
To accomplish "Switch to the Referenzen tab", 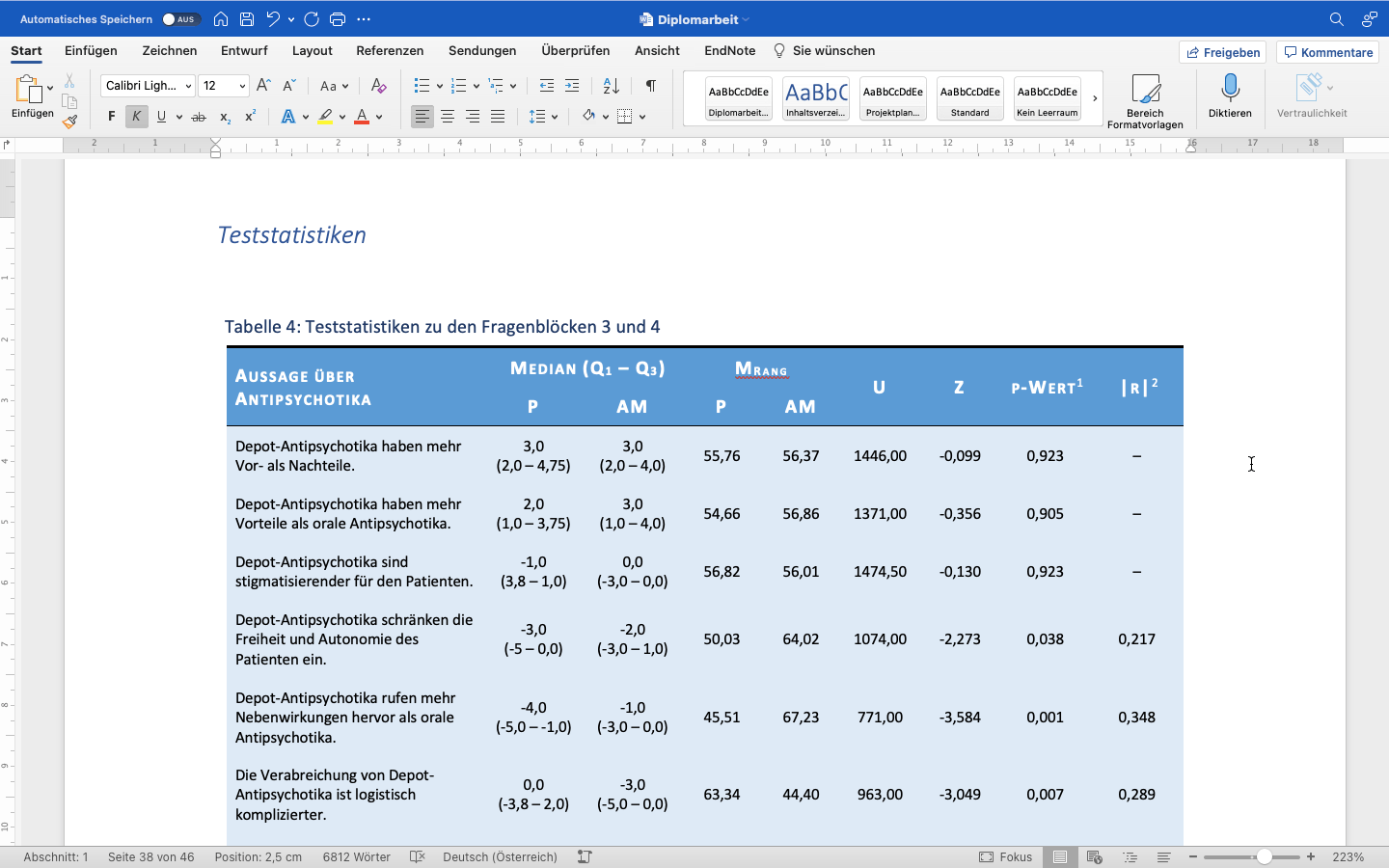I will click(x=390, y=51).
